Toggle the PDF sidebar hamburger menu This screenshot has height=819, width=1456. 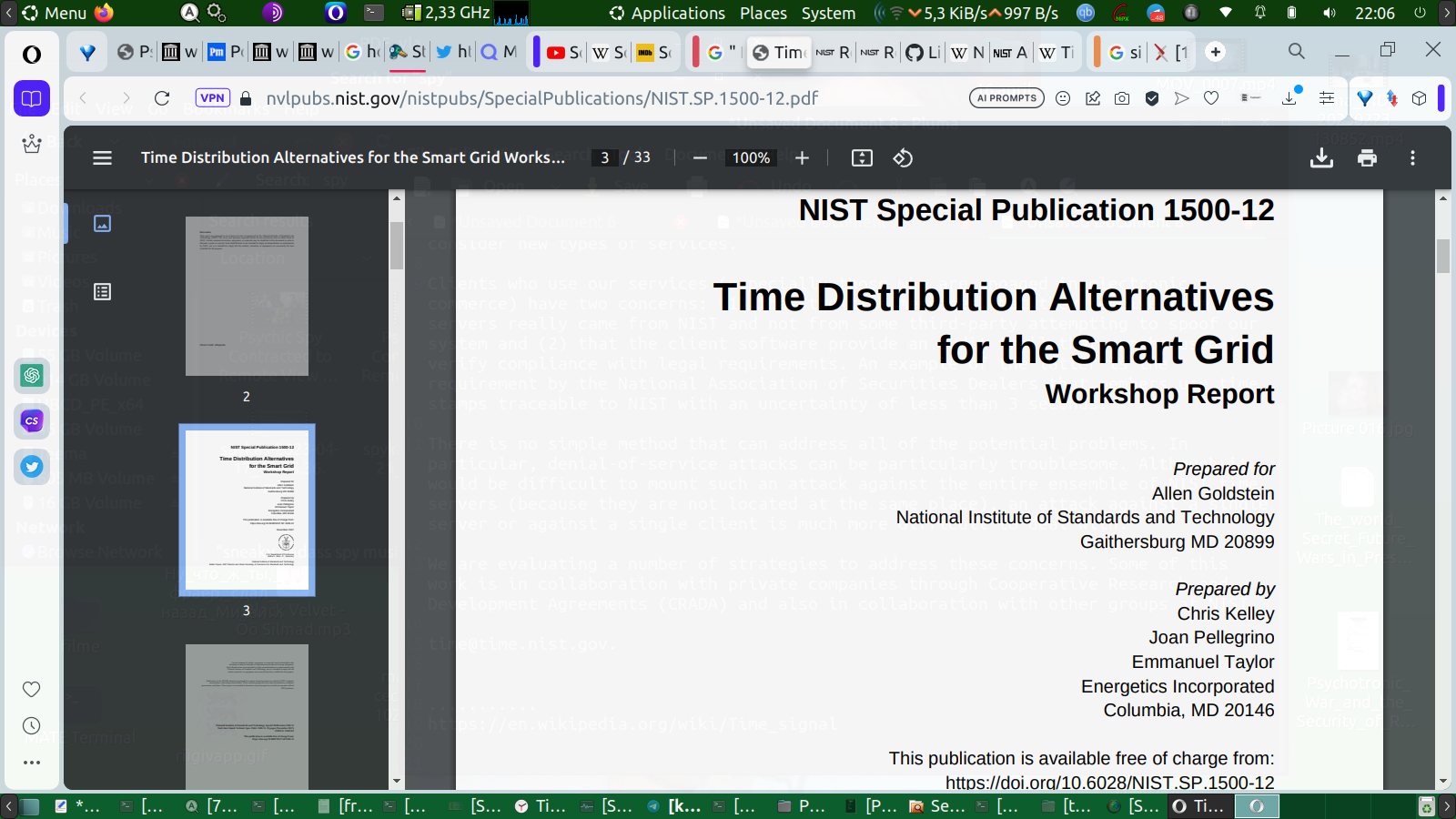[x=102, y=157]
